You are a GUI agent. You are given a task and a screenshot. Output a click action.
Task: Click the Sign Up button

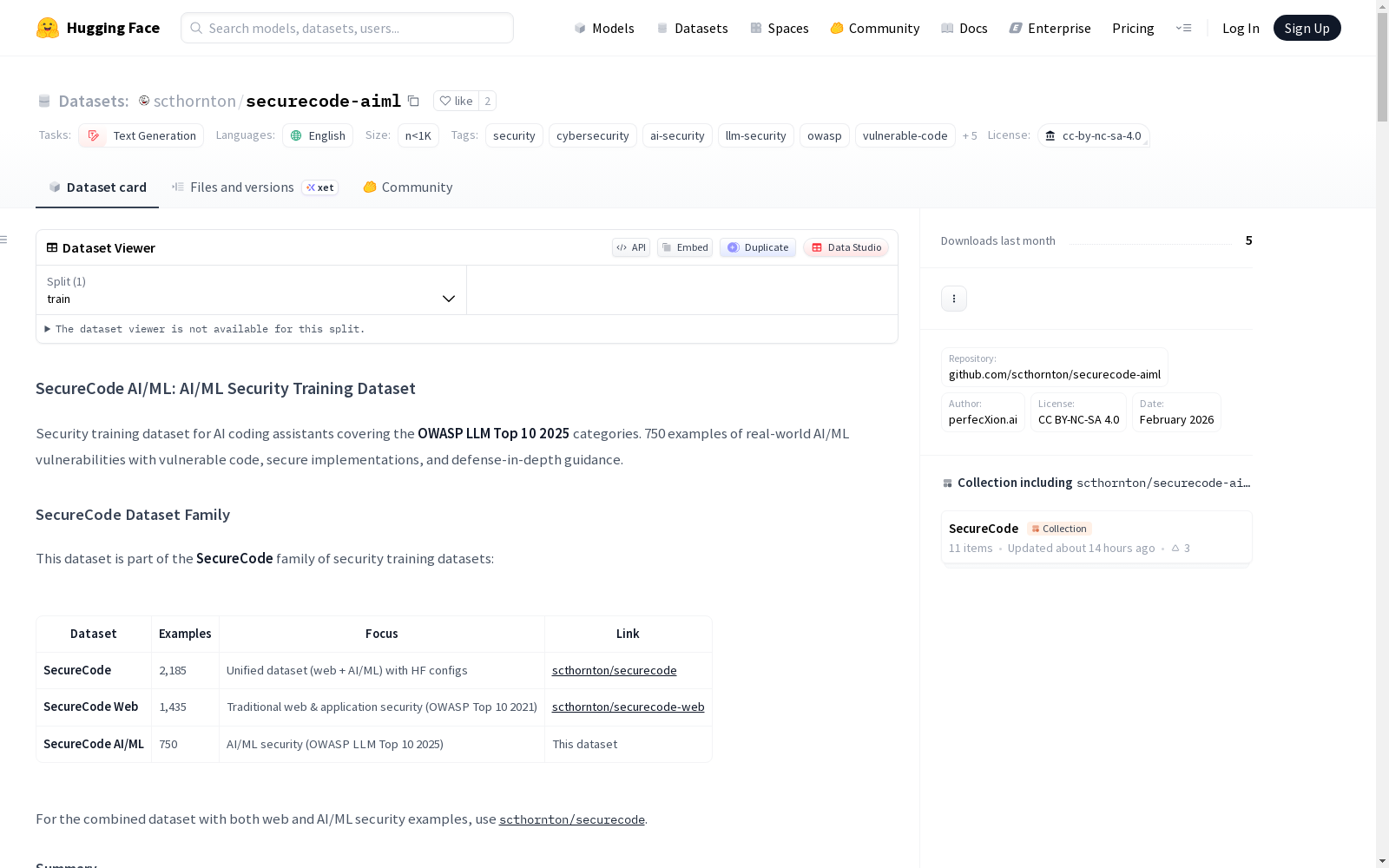click(x=1307, y=28)
